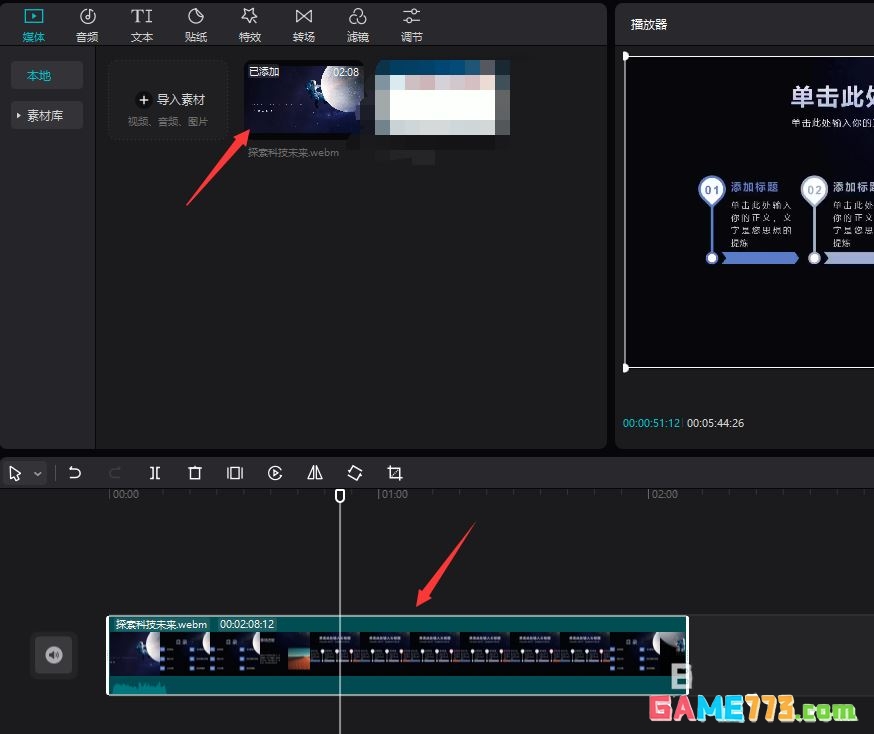This screenshot has height=734, width=874.
Task: Open the selection tool dropdown arrow
Action: coord(38,474)
